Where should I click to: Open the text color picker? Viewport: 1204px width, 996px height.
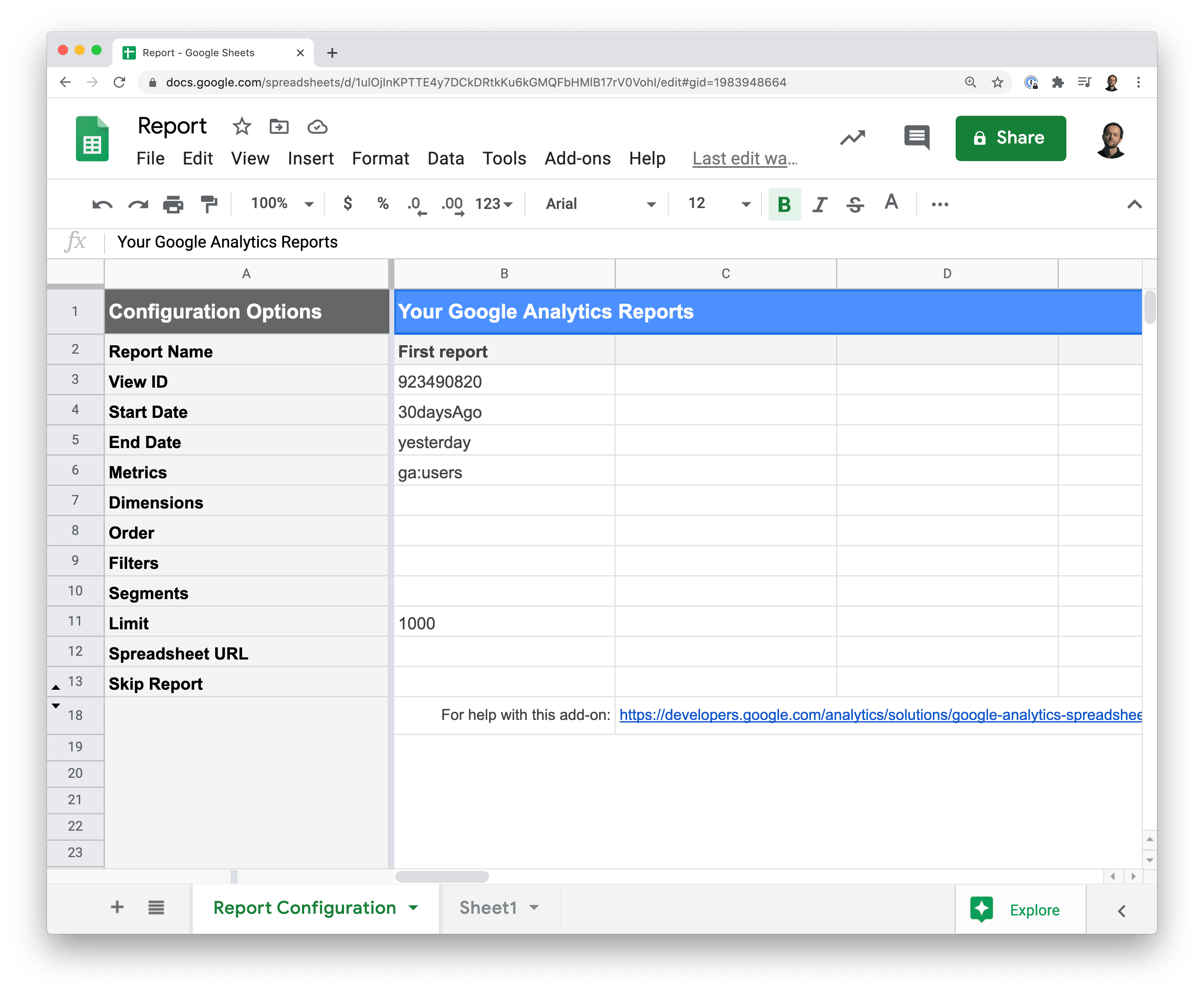(891, 202)
